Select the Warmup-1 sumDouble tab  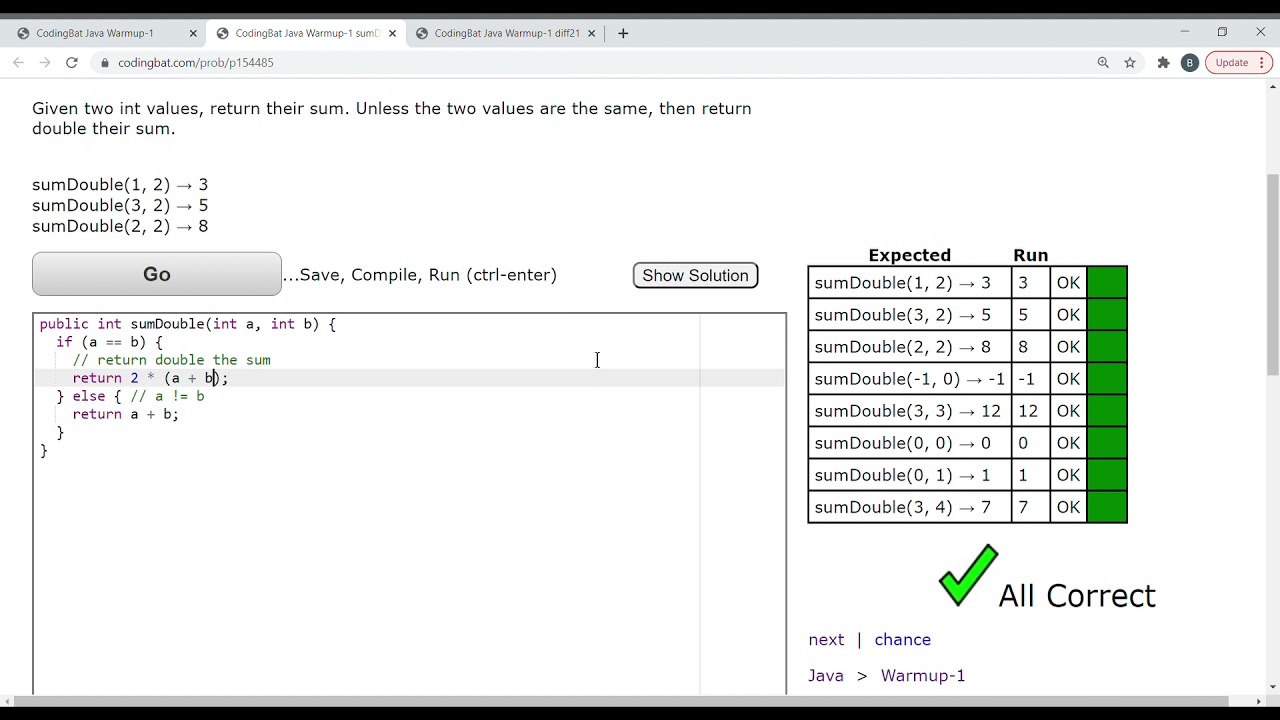(x=305, y=33)
